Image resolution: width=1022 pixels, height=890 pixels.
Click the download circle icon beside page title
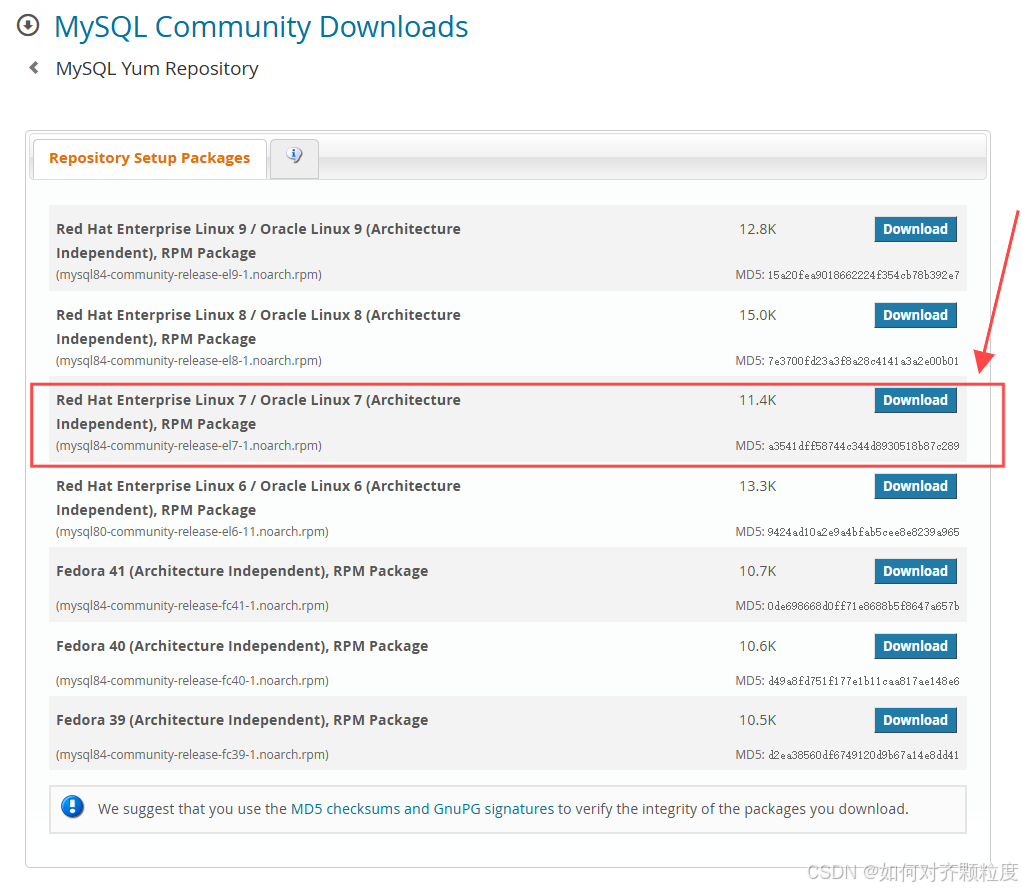pyautogui.click(x=28, y=26)
